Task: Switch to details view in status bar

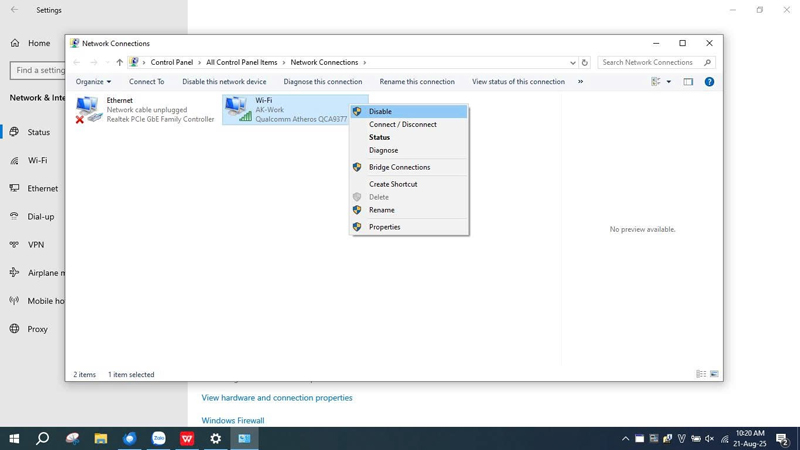Action: [x=701, y=374]
